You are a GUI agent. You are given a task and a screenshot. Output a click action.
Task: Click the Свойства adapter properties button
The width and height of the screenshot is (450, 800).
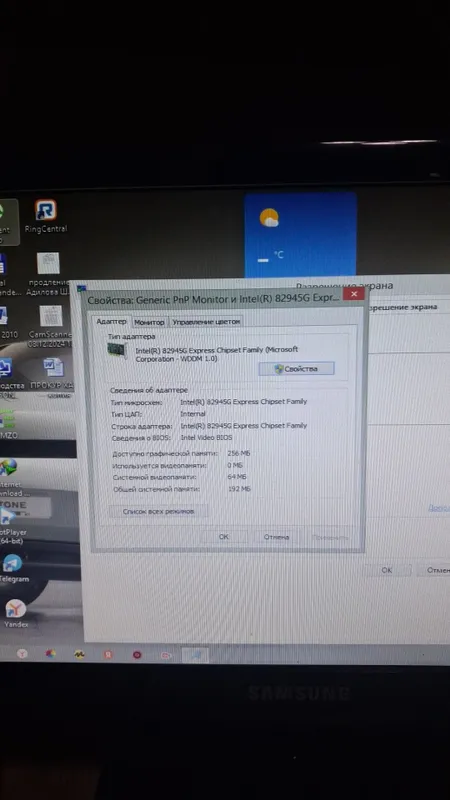[296, 369]
